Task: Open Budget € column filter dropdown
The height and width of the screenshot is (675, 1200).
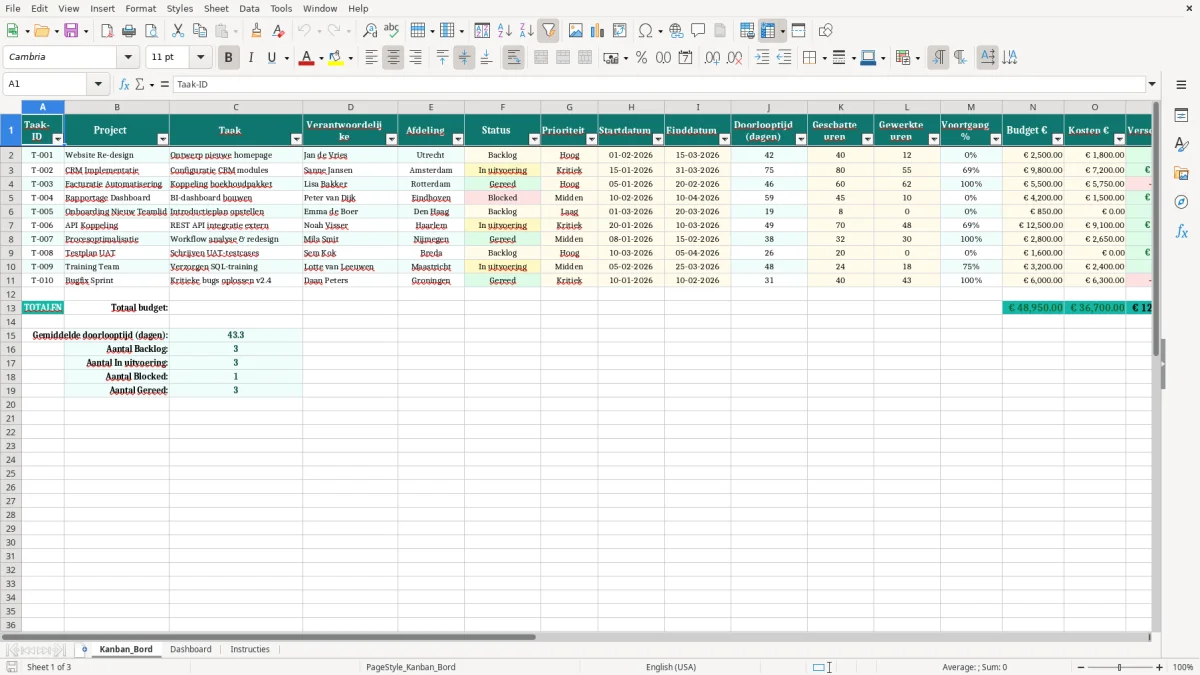Action: click(x=1057, y=140)
